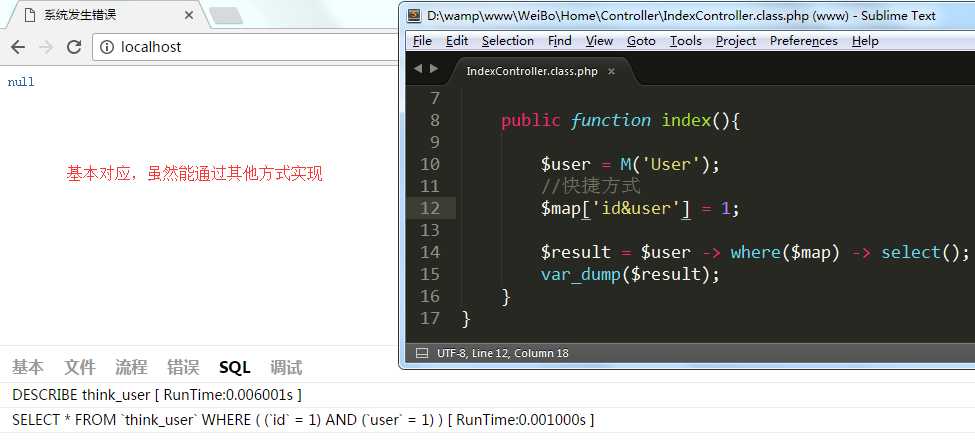Screen dimensions: 975x440
Task: Click the localhost address bar
Action: pyautogui.click(x=246, y=47)
